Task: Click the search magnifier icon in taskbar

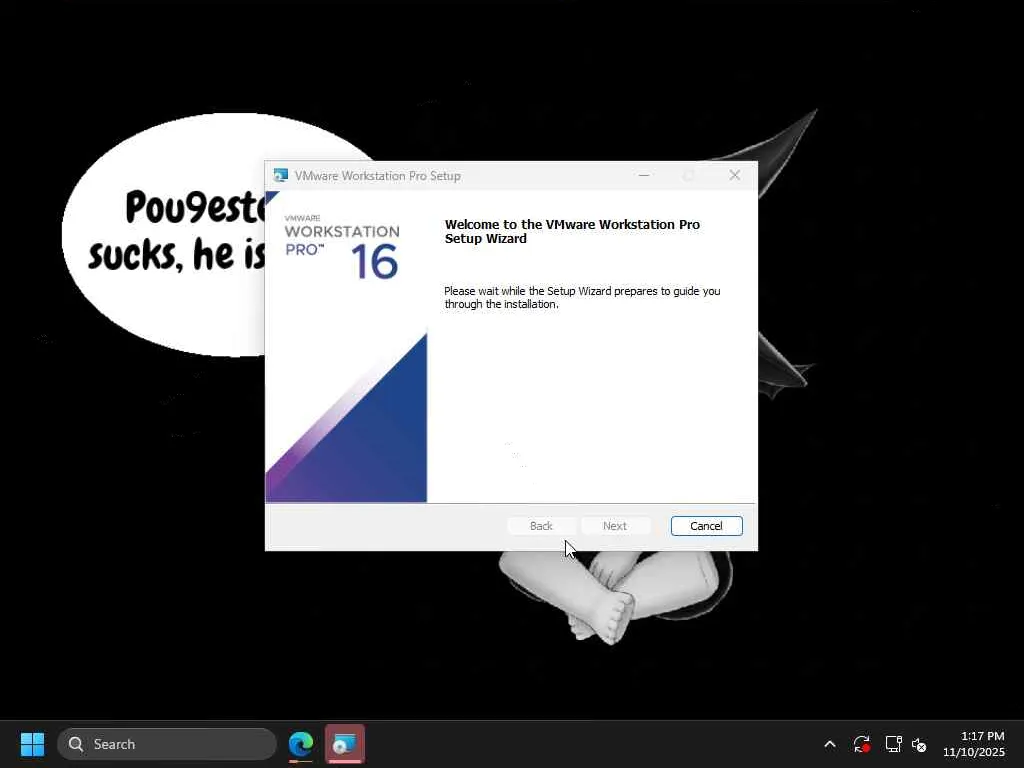Action: (76, 744)
